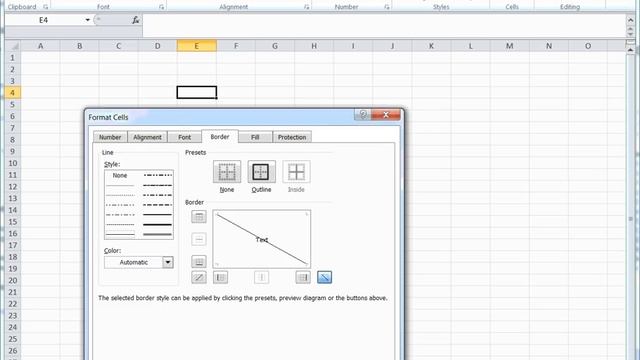Choose the hairline line style

(x=120, y=186)
